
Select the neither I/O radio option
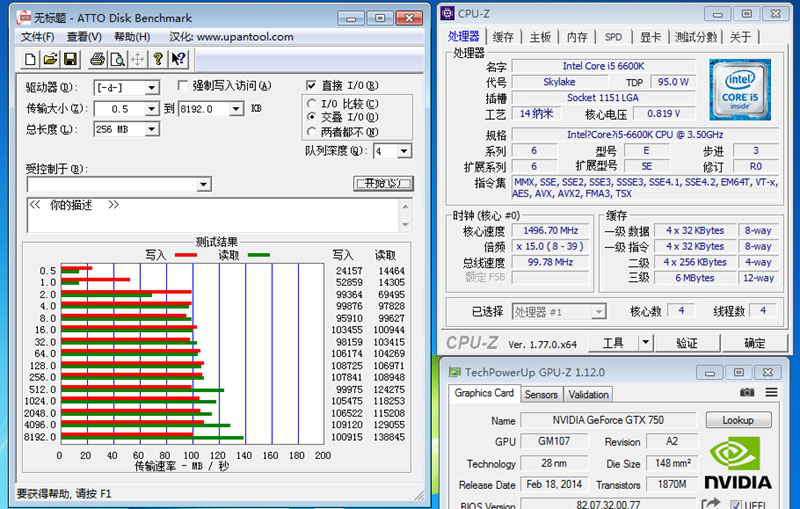(311, 132)
